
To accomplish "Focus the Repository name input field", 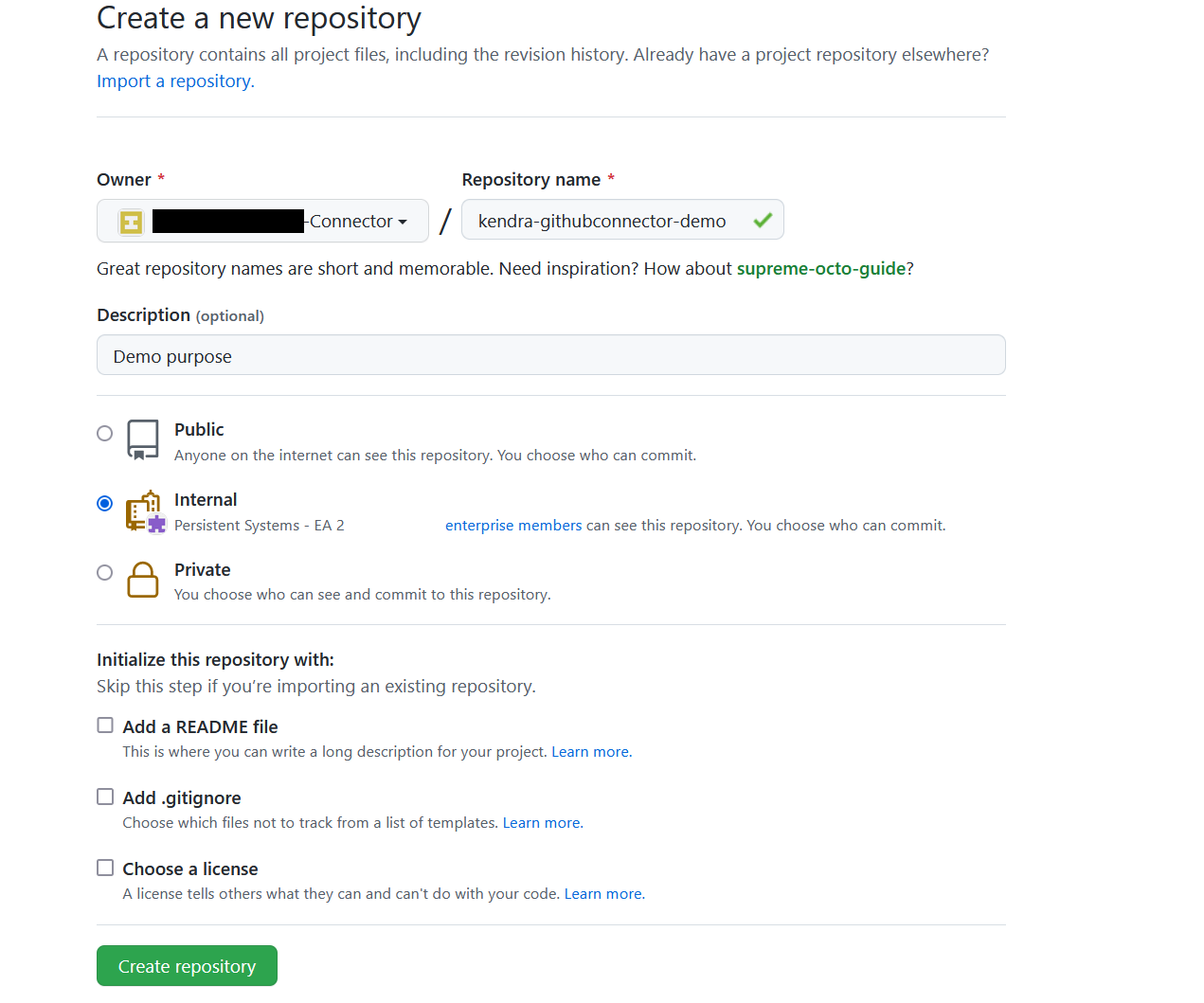I will 606,221.
